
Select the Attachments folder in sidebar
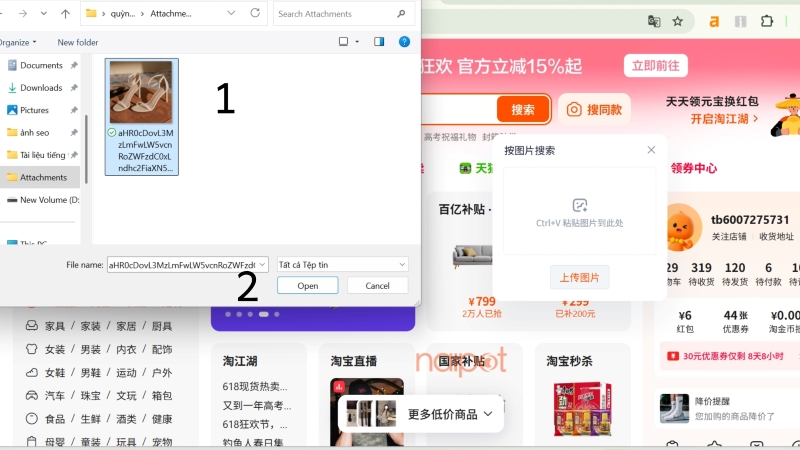[42, 177]
